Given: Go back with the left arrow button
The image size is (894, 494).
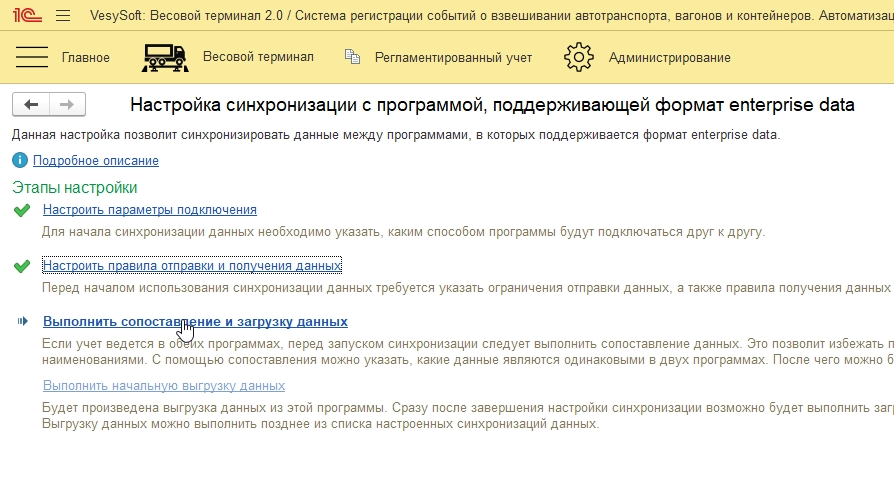Looking at the screenshot, I should coord(31,105).
